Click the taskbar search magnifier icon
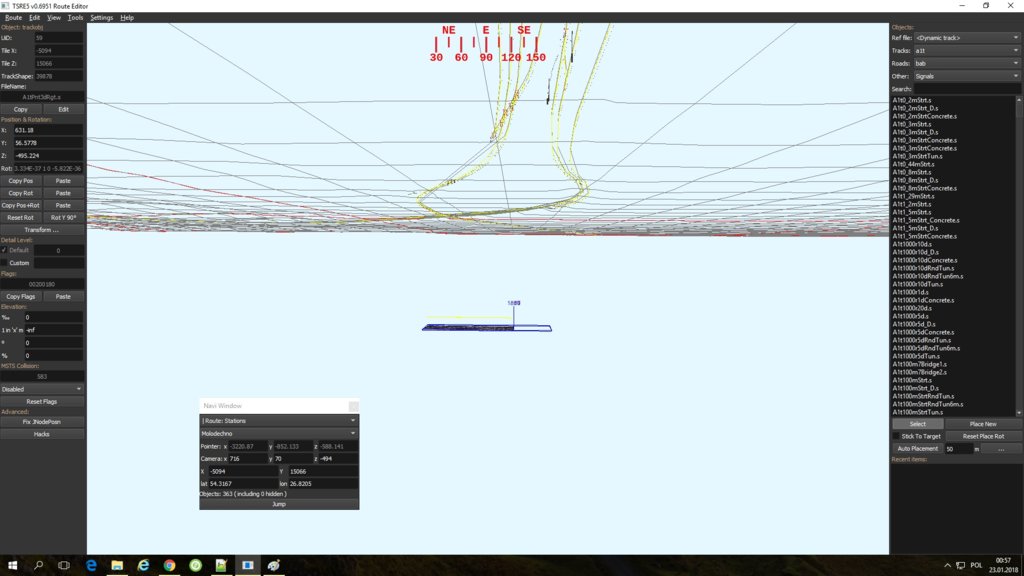The width and height of the screenshot is (1024, 576). point(39,565)
